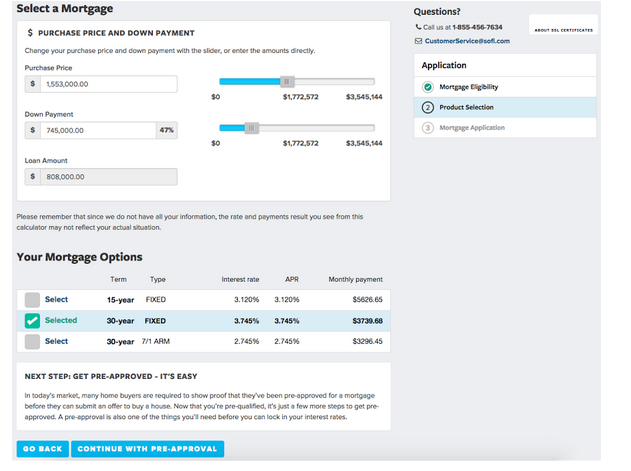Click the About SSL Certificates badge
Screen dimensions: 631x471
click(563, 25)
